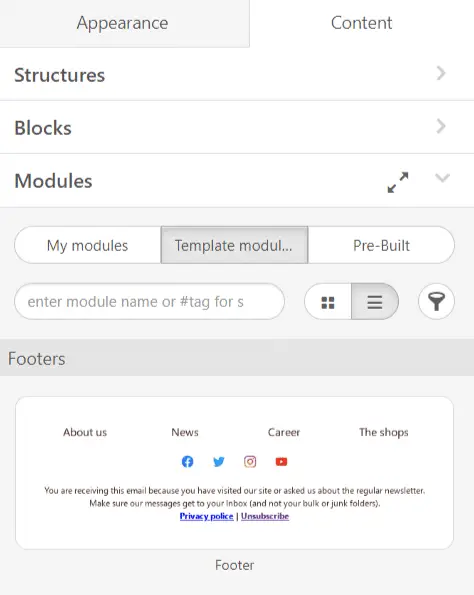Expand the Structures section
Image resolution: width=474 pixels, height=595 pixels.
click(237, 74)
